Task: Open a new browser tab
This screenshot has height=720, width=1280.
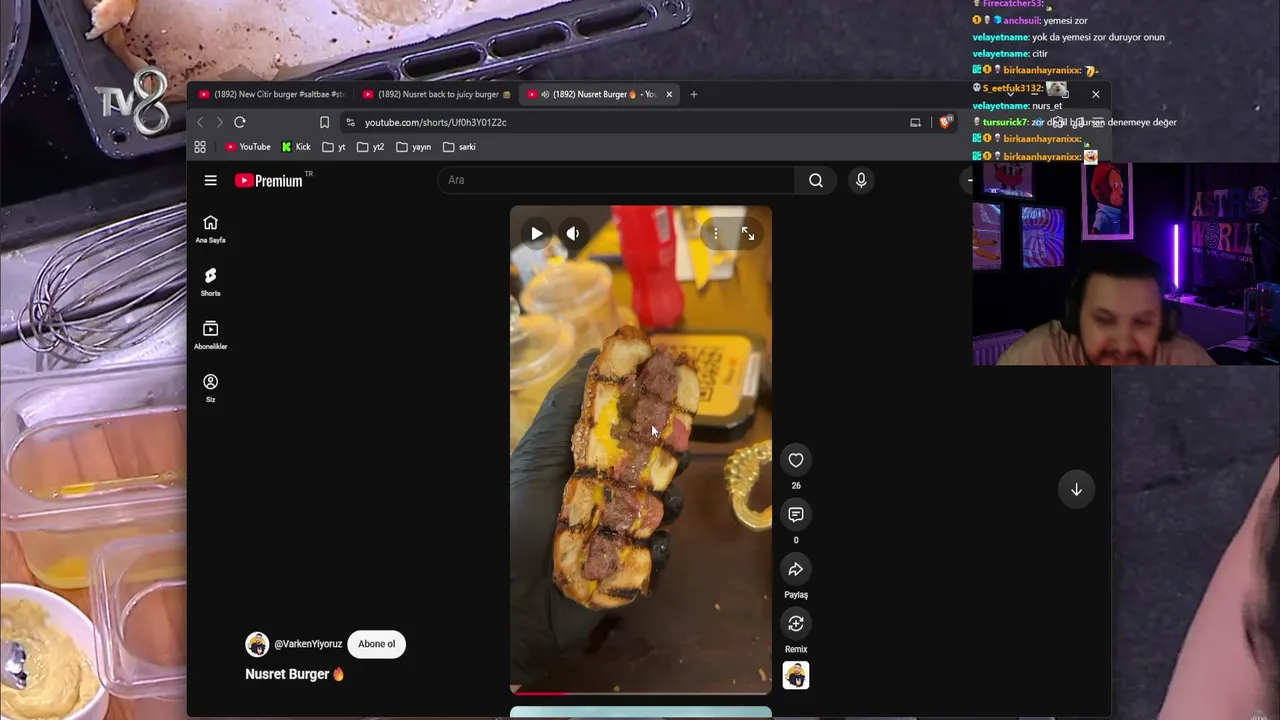Action: 693,94
